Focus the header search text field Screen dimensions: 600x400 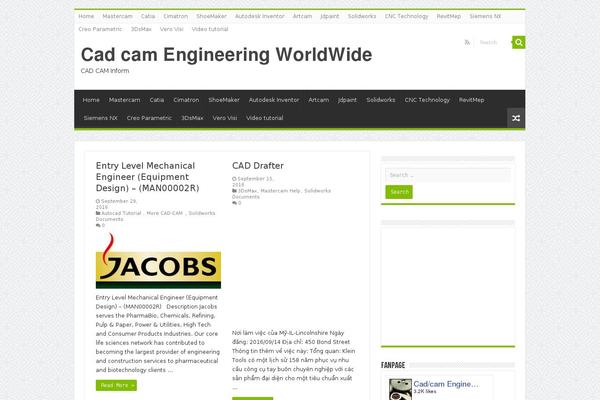492,42
